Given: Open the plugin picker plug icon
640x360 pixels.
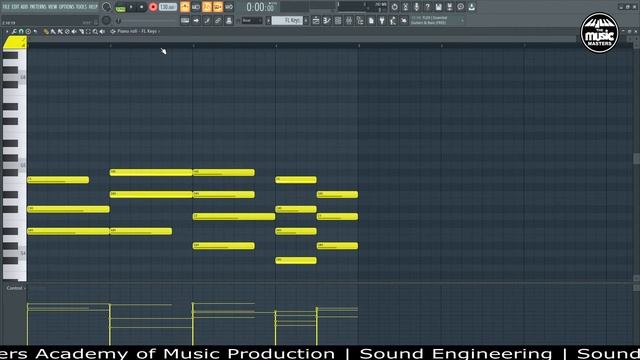Looking at the screenshot, I should pyautogui.click(x=382, y=20).
